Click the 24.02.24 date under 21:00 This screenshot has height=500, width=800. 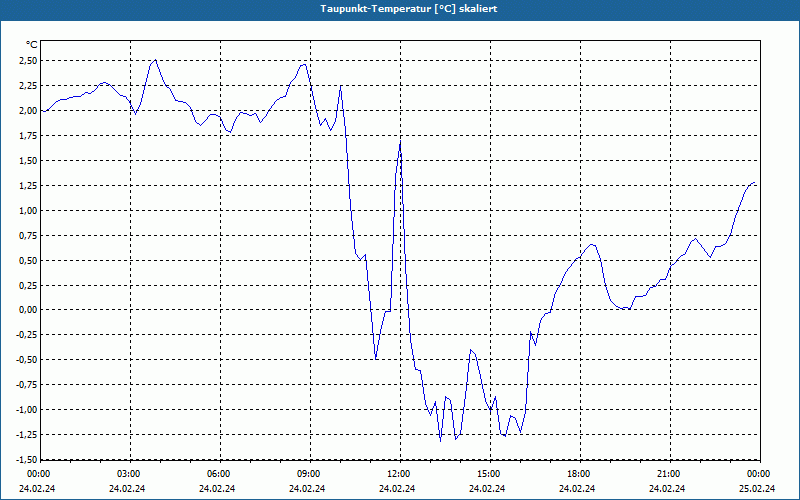667,489
